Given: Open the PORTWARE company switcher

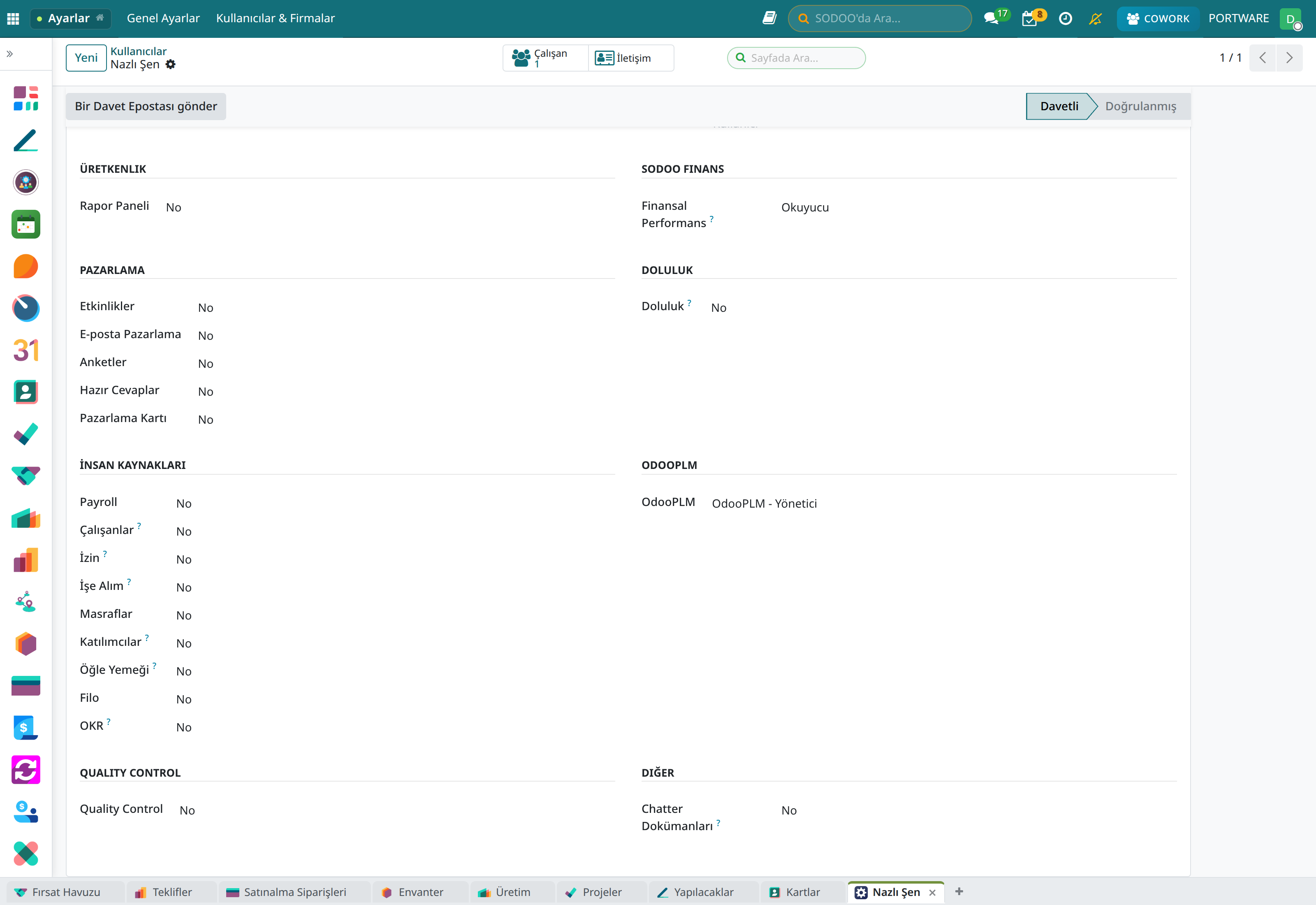Looking at the screenshot, I should pyautogui.click(x=1238, y=18).
